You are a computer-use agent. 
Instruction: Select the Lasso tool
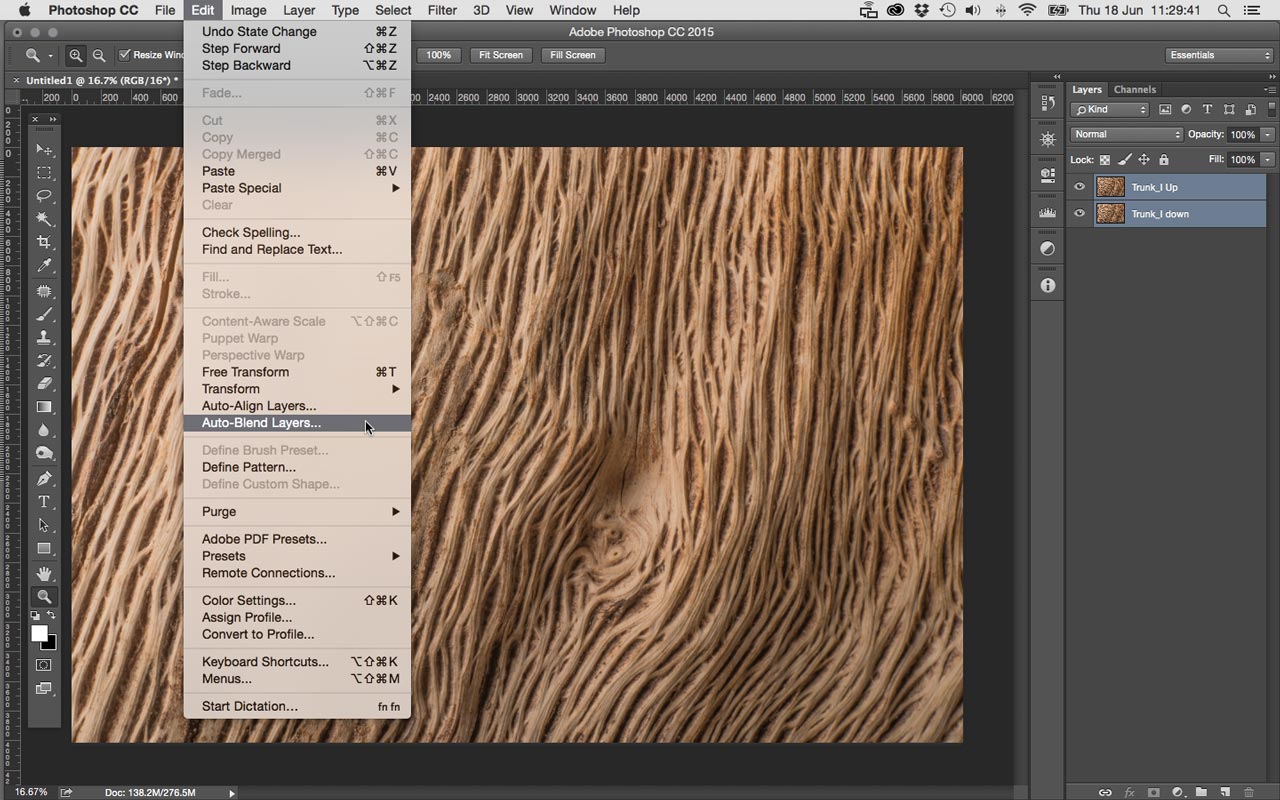[x=44, y=196]
